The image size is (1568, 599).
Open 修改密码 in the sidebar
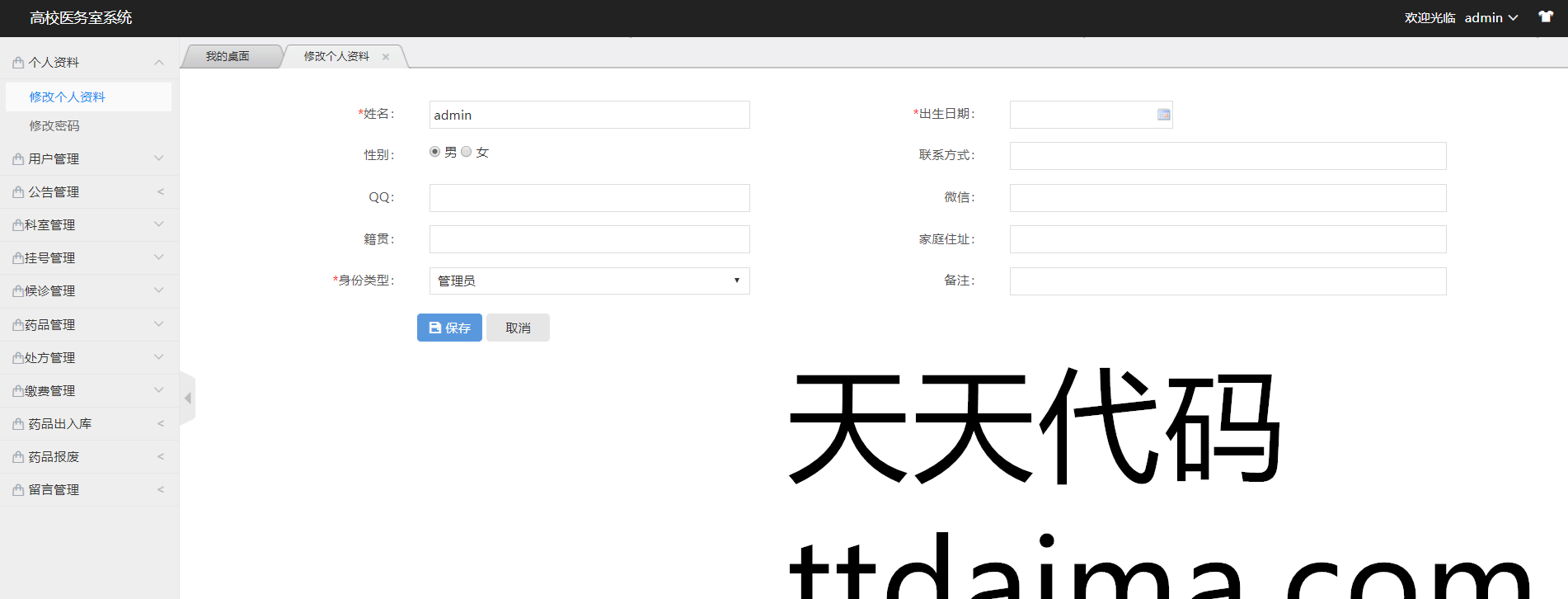point(54,126)
